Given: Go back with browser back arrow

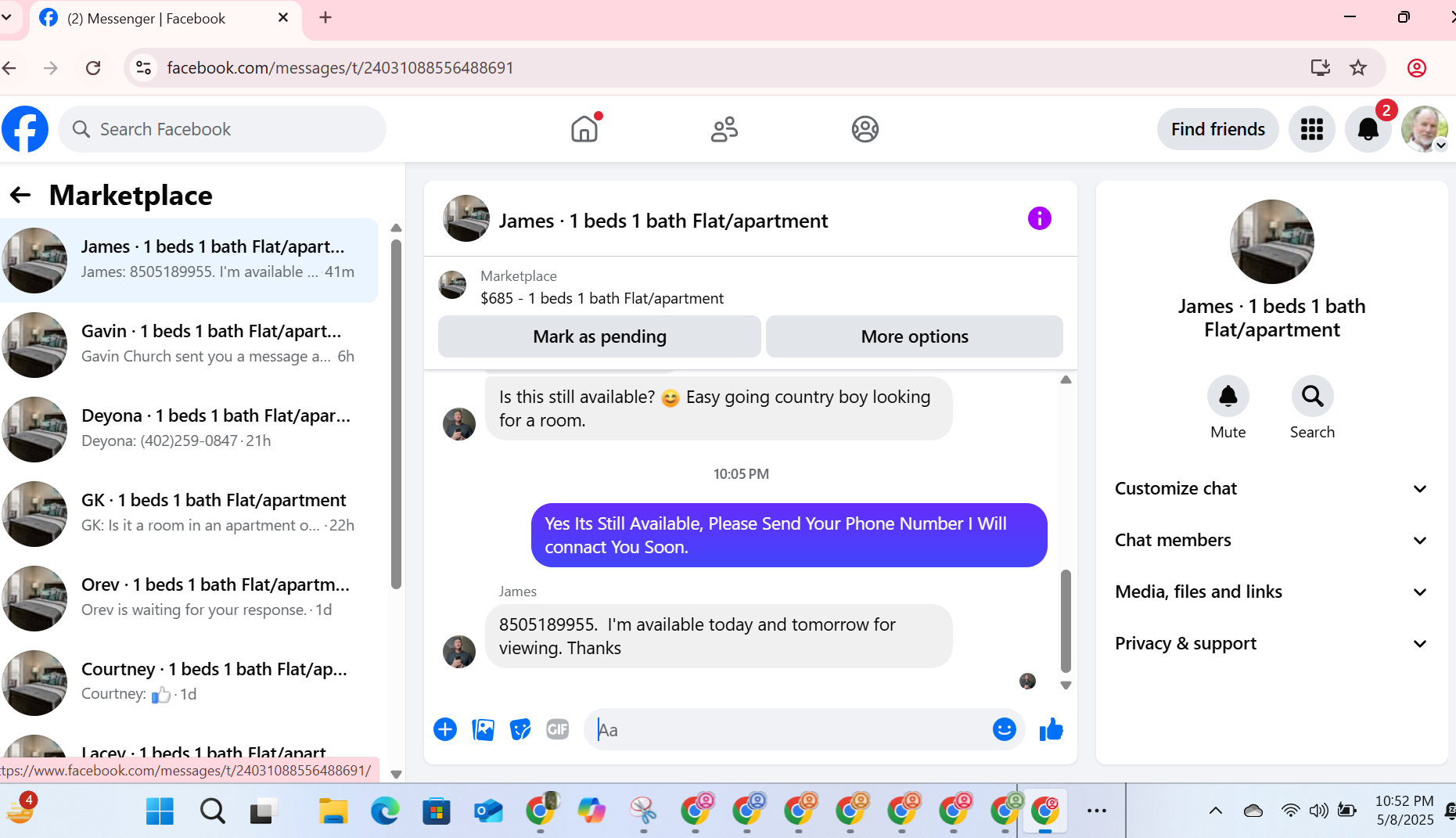Looking at the screenshot, I should (x=9, y=68).
